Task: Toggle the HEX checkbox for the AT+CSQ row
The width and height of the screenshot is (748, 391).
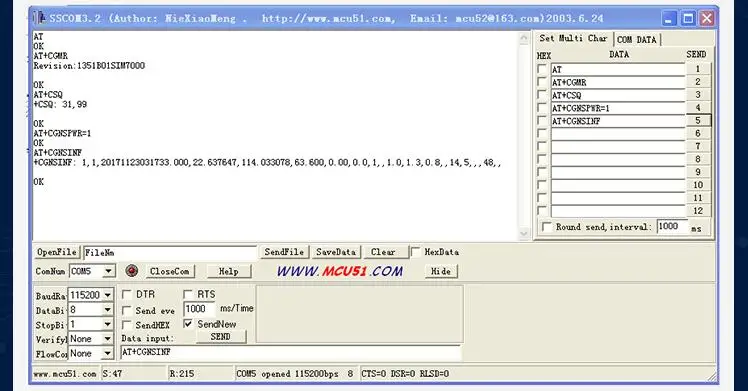Action: tap(542, 94)
